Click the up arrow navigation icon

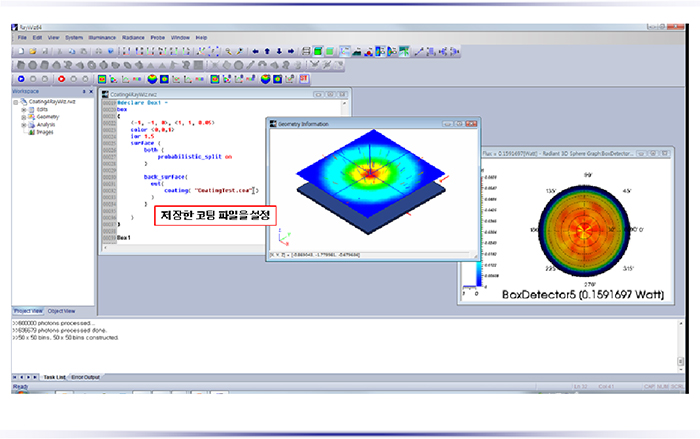pyautogui.click(x=266, y=50)
